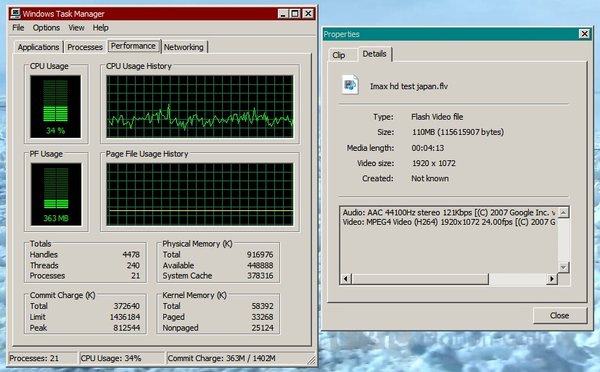Click the horizontal scroll left arrow
Image resolution: width=600 pixels, height=372 pixels.
(x=346, y=279)
